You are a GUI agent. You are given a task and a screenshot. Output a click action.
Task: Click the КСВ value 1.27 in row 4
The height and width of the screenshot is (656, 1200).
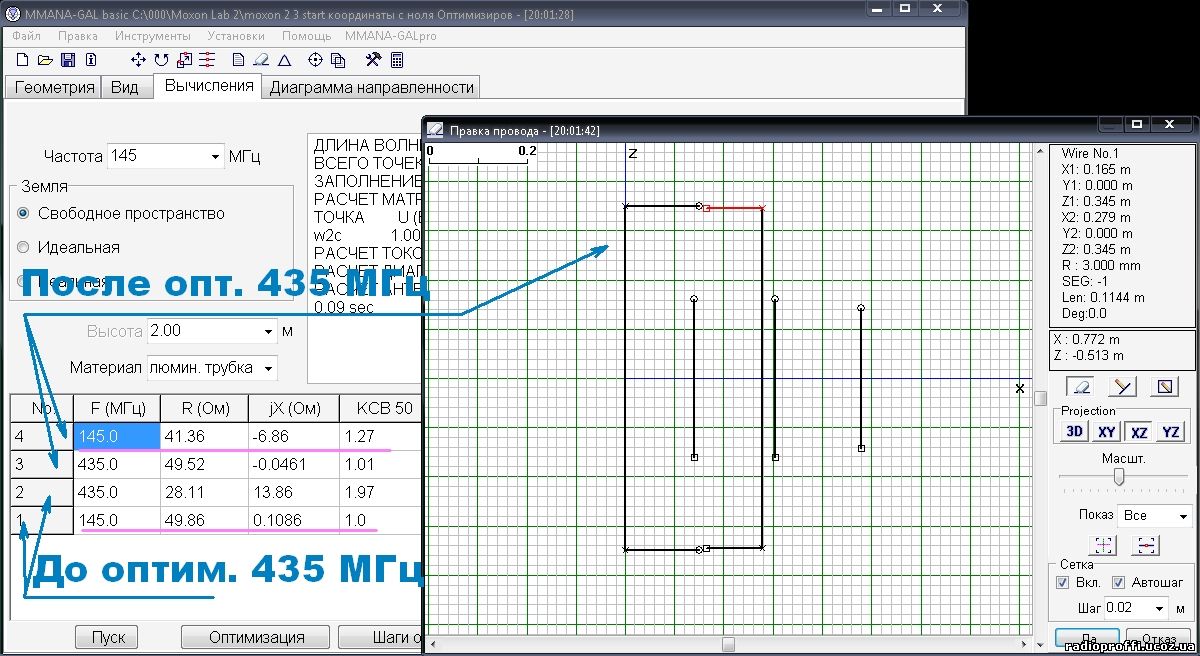pos(379,436)
